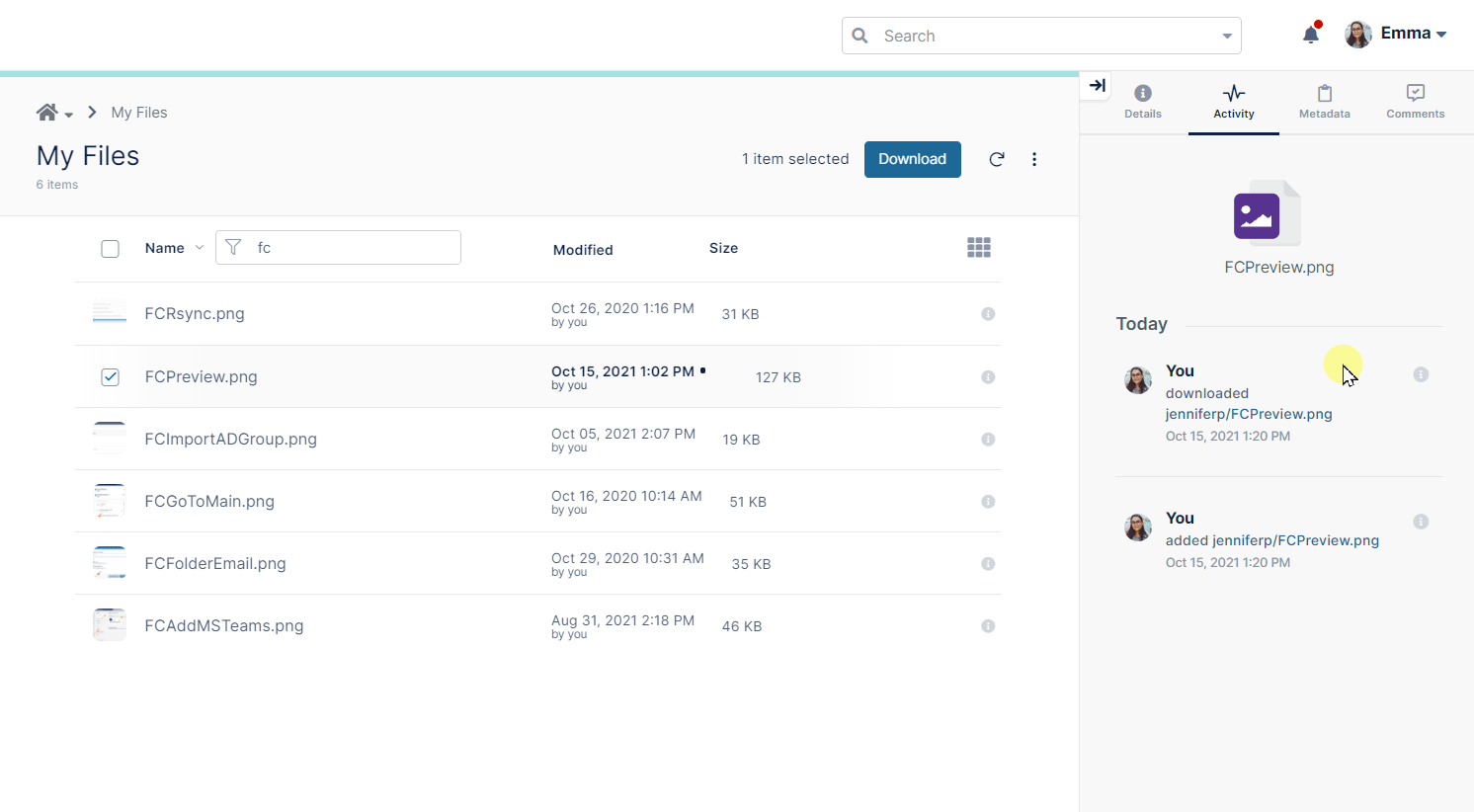Collapse the right side panel
Viewport: 1474px width, 812px height.
[1097, 86]
